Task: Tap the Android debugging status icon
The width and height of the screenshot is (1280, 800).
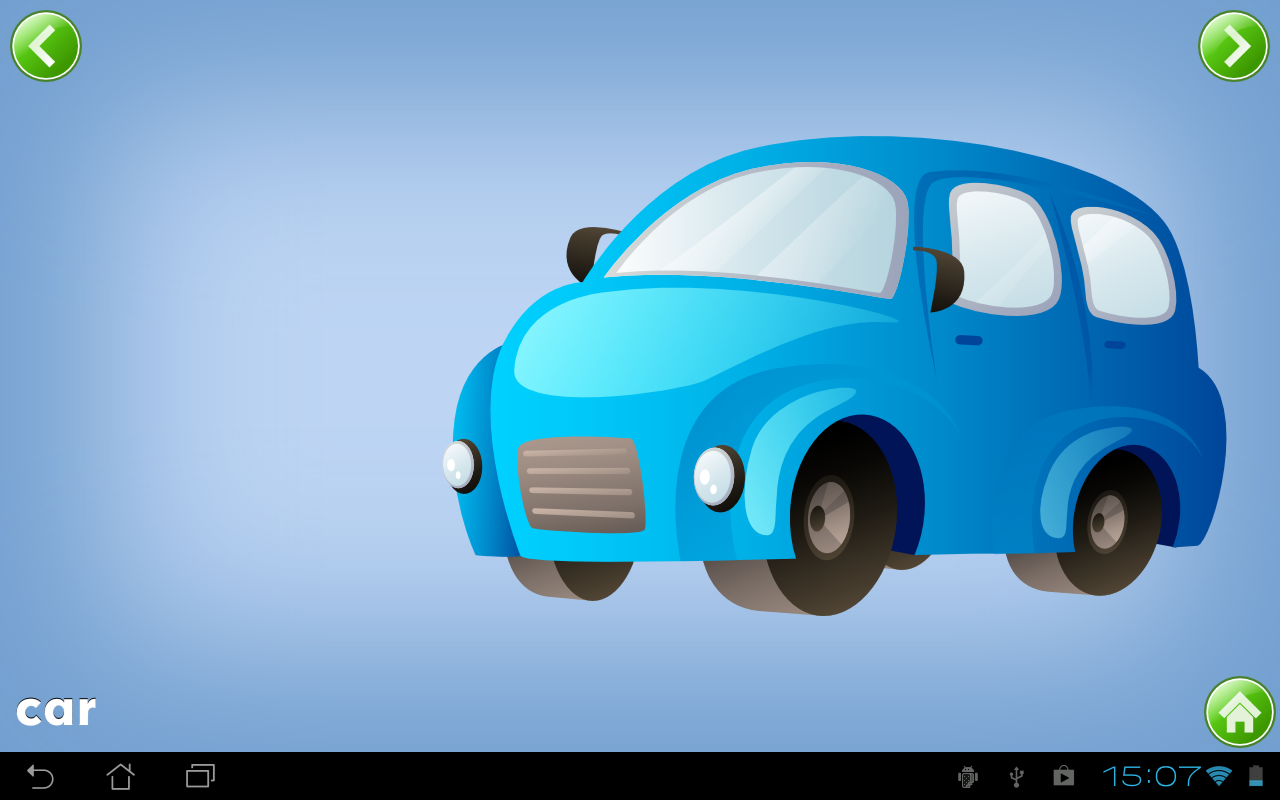Action: [x=967, y=776]
